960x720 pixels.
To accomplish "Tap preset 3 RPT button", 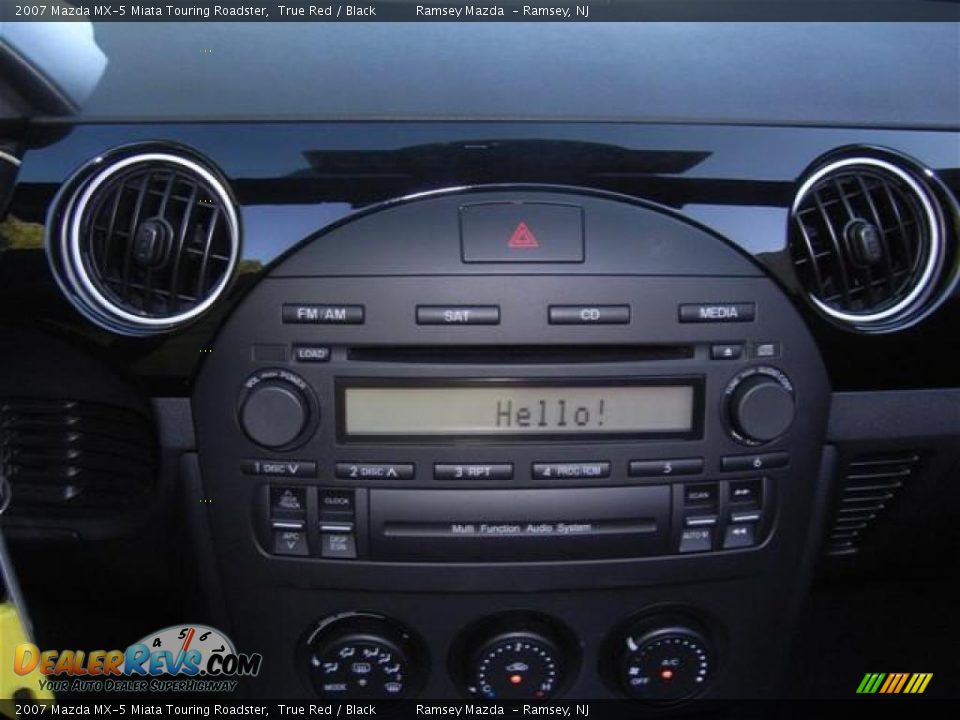I will (473, 471).
